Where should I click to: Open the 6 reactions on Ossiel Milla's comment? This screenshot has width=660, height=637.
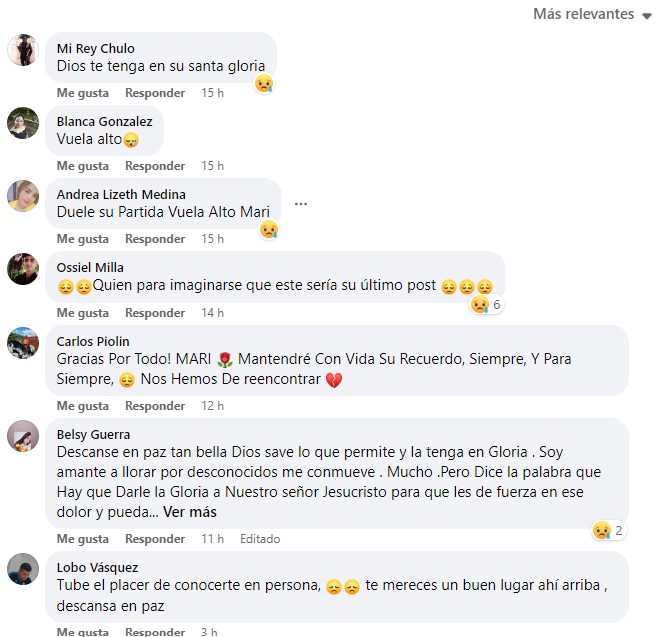coord(486,304)
